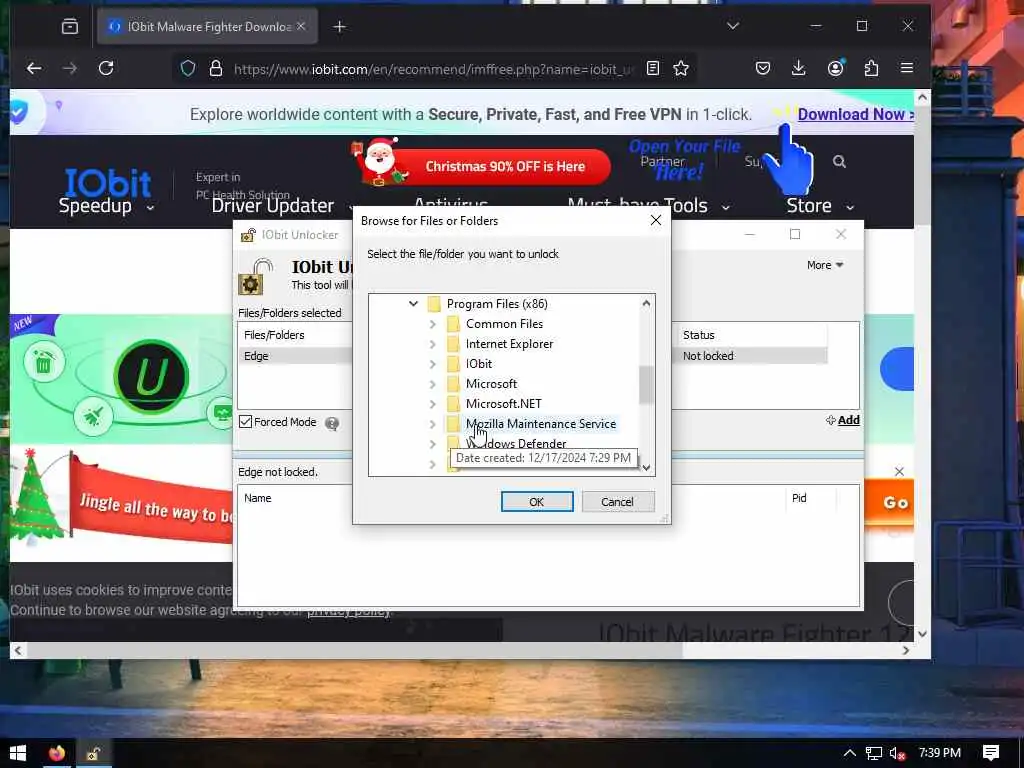Click the site padlock icon
Viewport: 1024px width, 768px height.
(216, 68)
